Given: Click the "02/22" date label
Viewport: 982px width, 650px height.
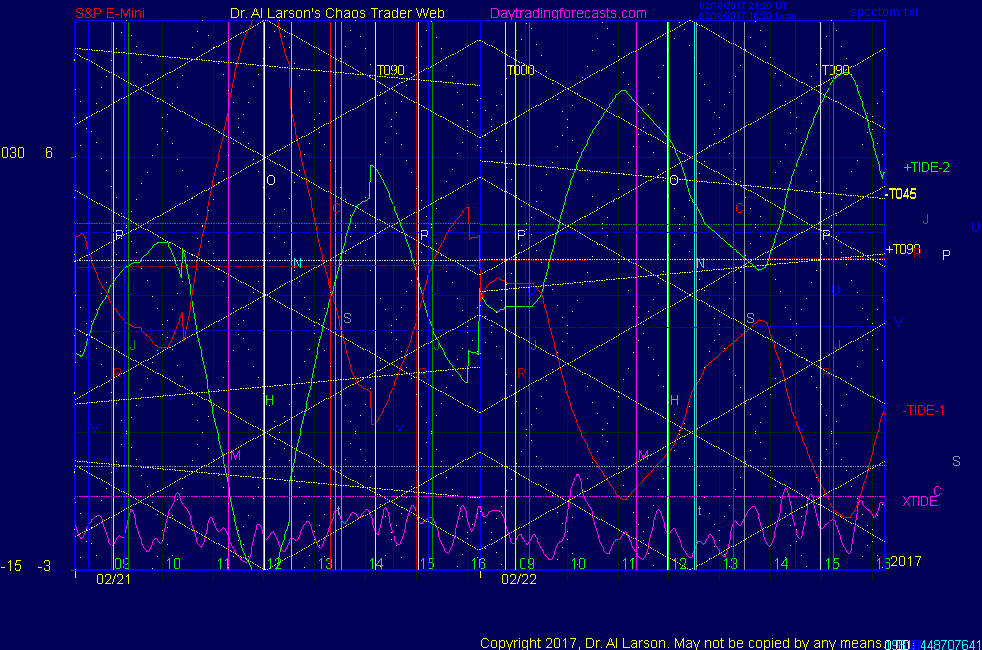Looking at the screenshot, I should (519, 579).
